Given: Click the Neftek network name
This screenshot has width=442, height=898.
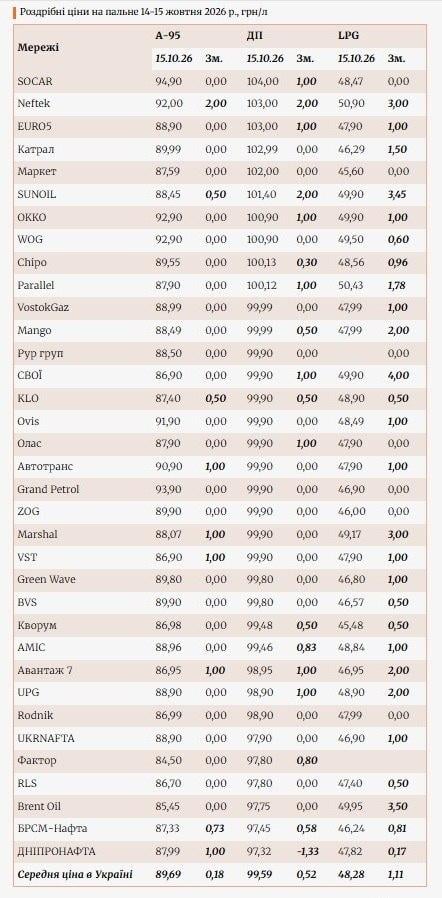Looking at the screenshot, I should (33, 104).
